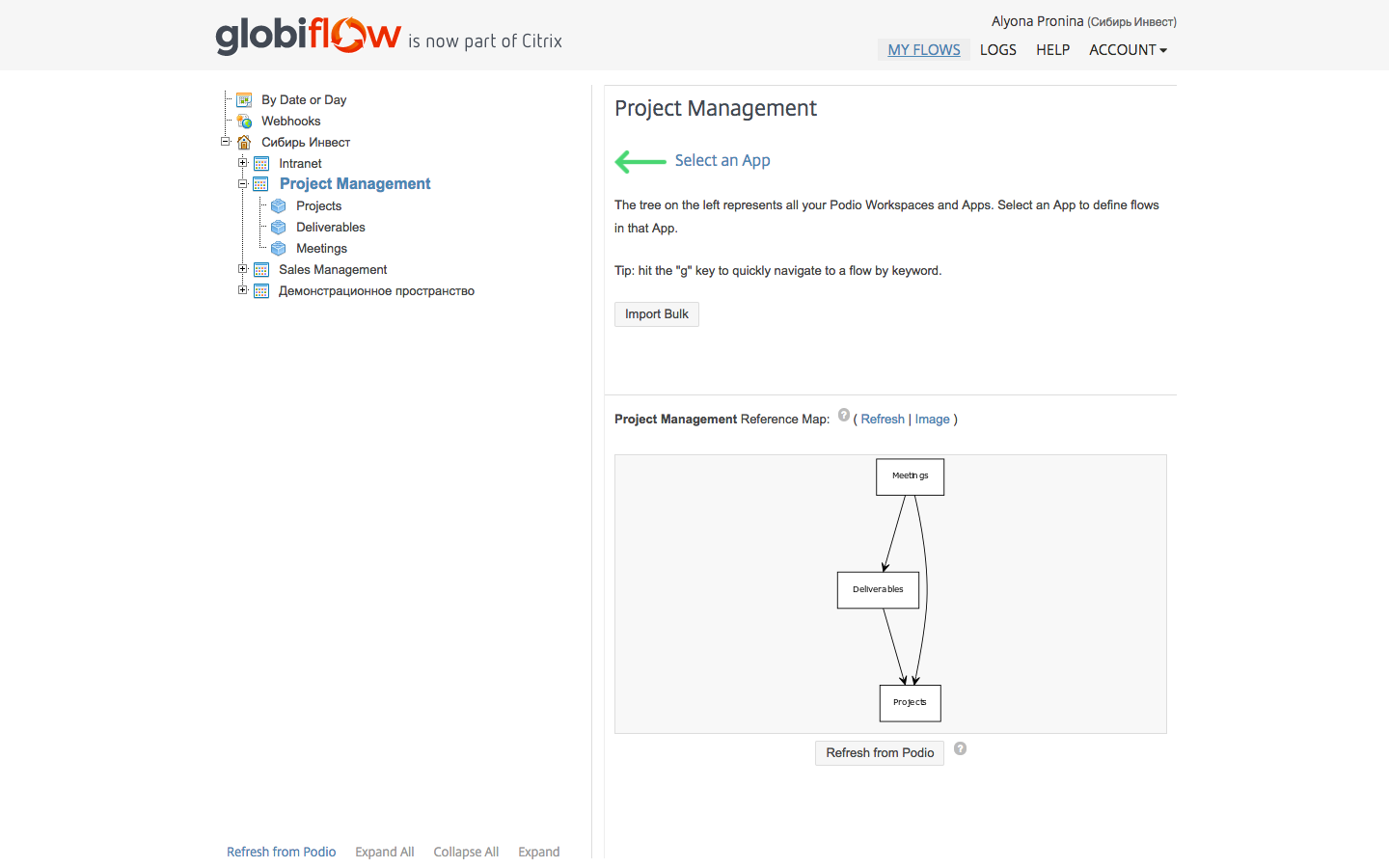Select the MY FLOWS tab

point(923,49)
